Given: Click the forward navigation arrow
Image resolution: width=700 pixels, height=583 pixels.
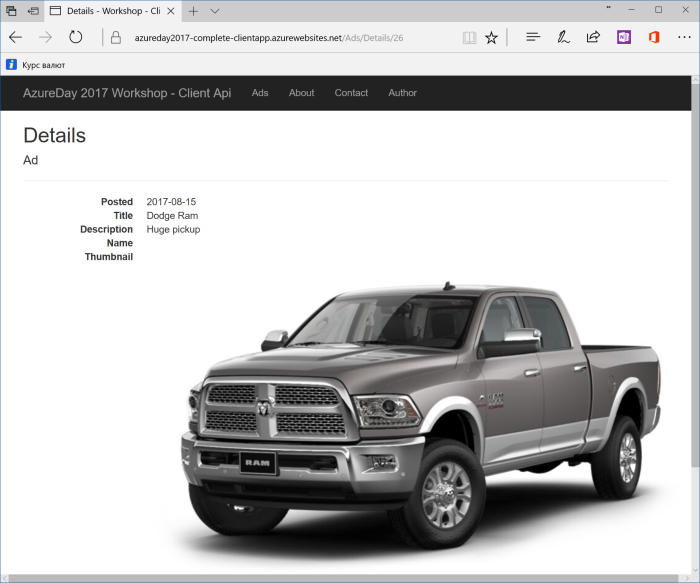Looking at the screenshot, I should click(x=45, y=37).
